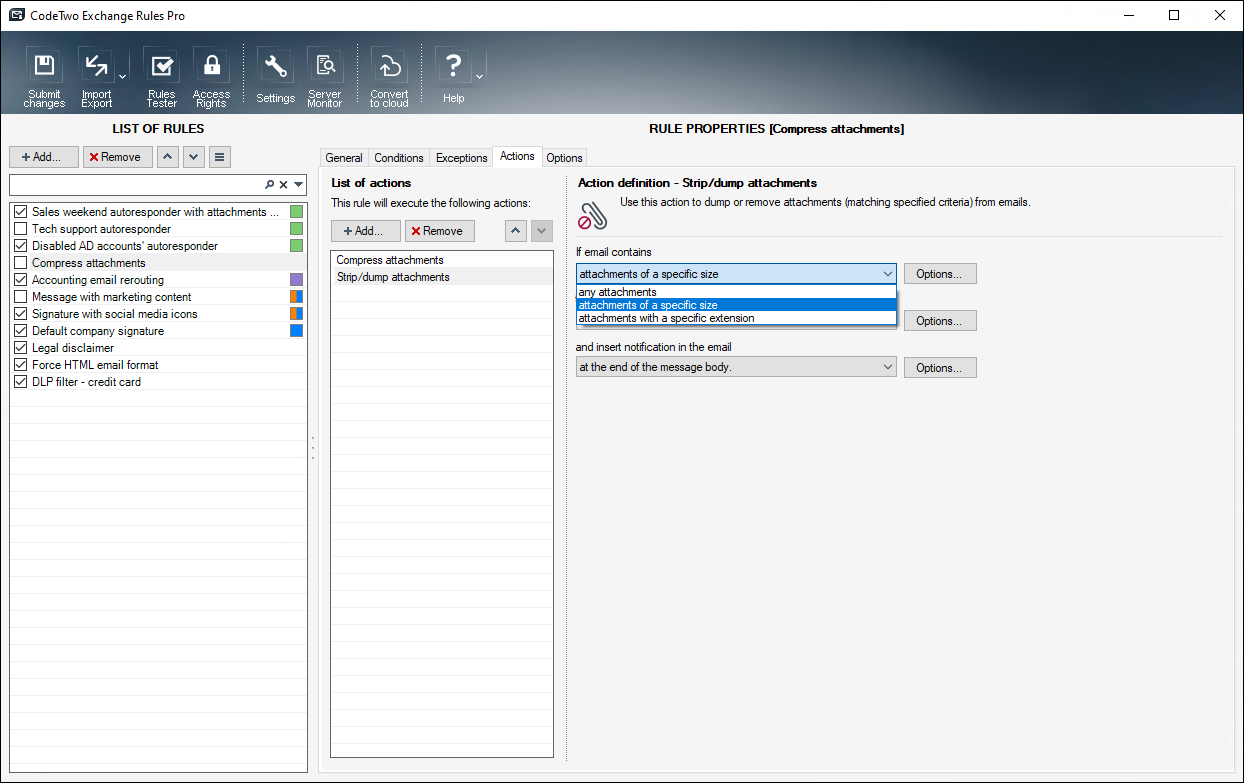Enable Message with marketing content checkbox
The height and width of the screenshot is (783, 1244).
point(20,297)
